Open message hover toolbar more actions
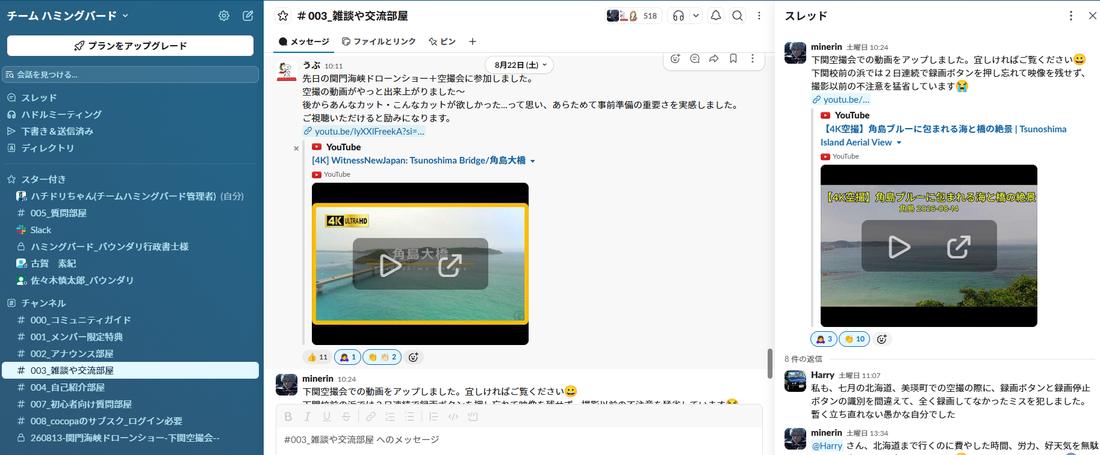1100x455 pixels. 753,59
